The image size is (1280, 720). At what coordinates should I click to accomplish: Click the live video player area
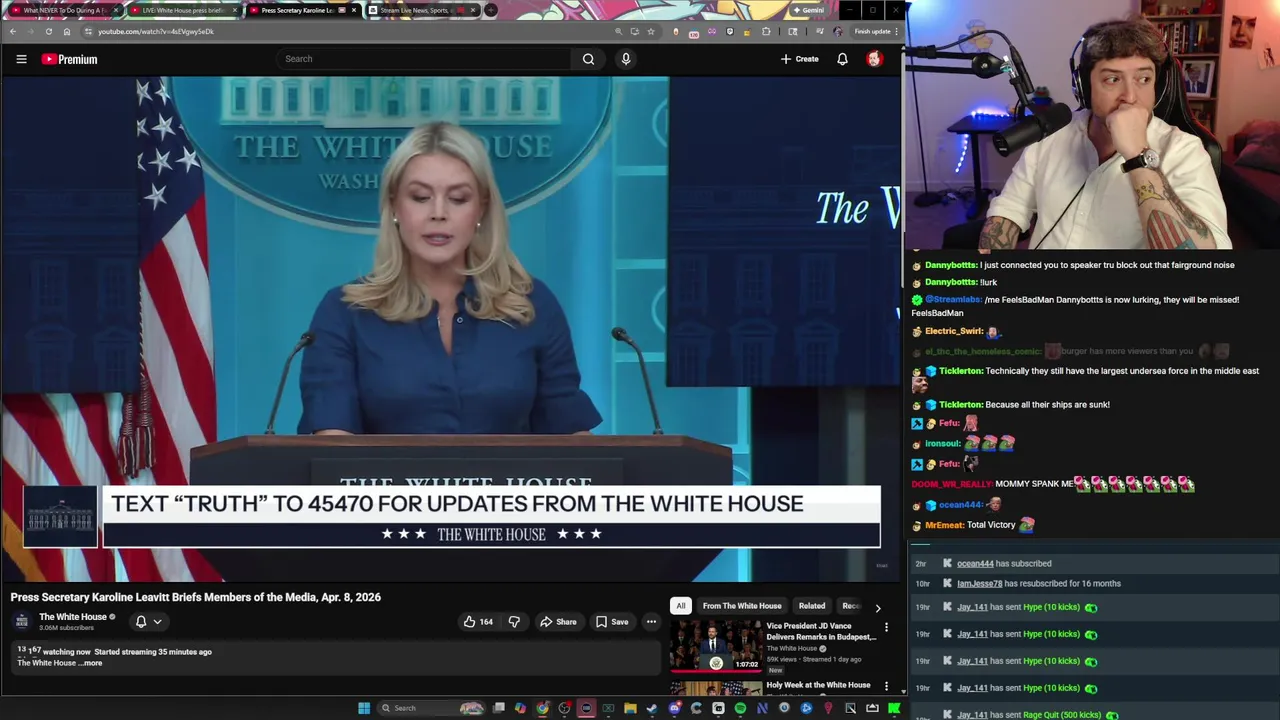coord(450,329)
